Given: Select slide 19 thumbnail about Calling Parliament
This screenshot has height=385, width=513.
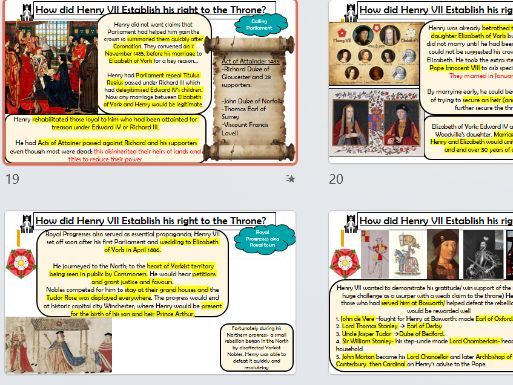Looking at the screenshot, I should 150,82.
